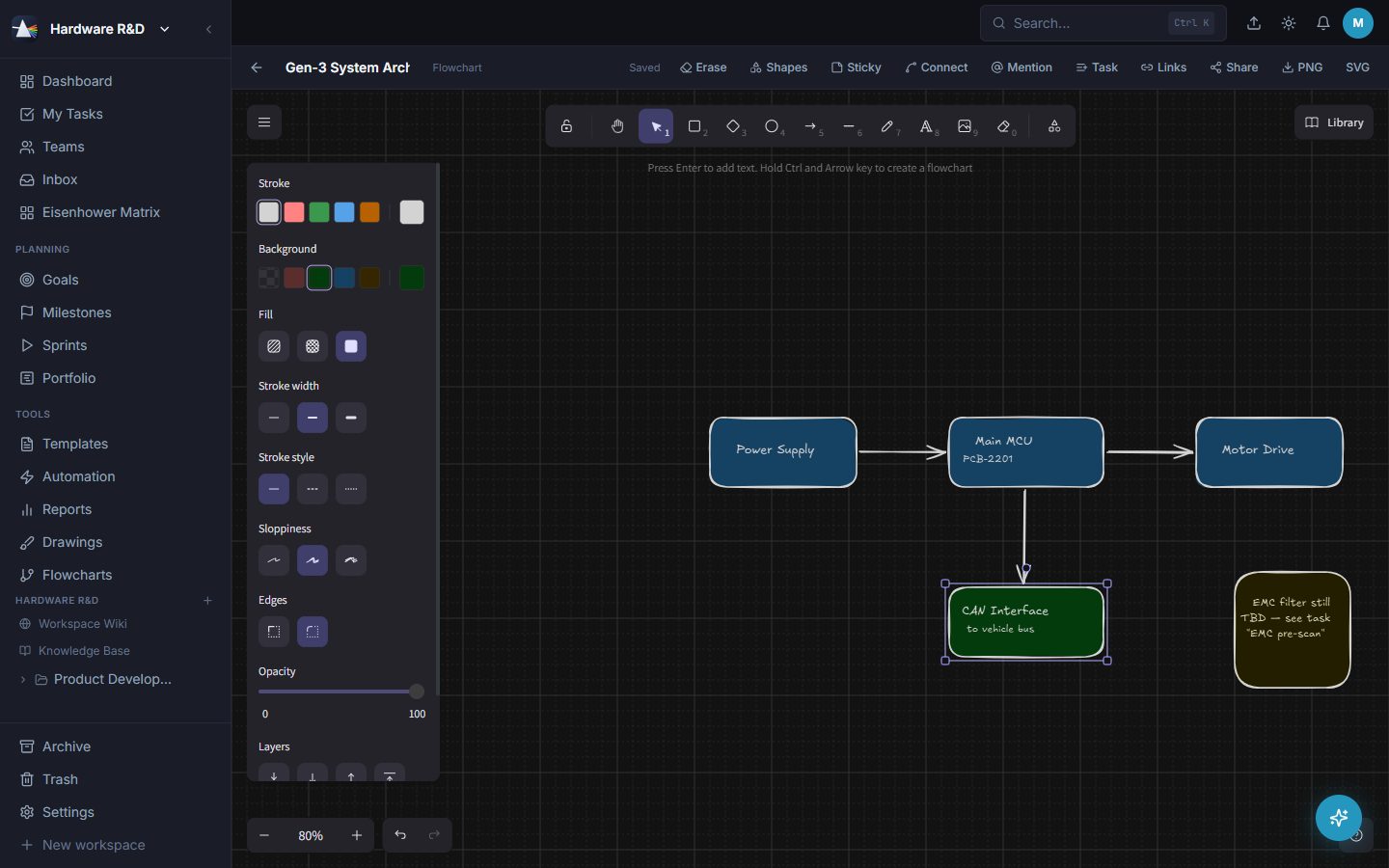The height and width of the screenshot is (868, 1389).
Task: Select the Hand pan tool
Action: click(617, 126)
